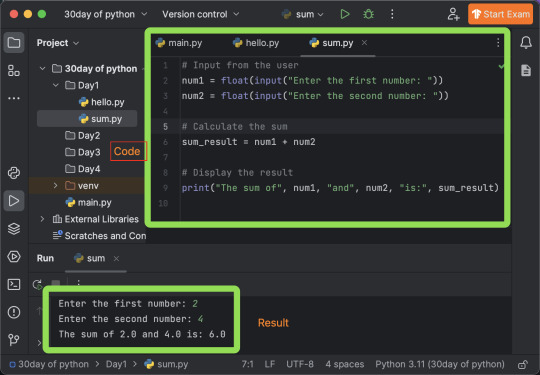The height and width of the screenshot is (375, 540).
Task: Select sum.py in the project tree
Action: tap(87, 119)
